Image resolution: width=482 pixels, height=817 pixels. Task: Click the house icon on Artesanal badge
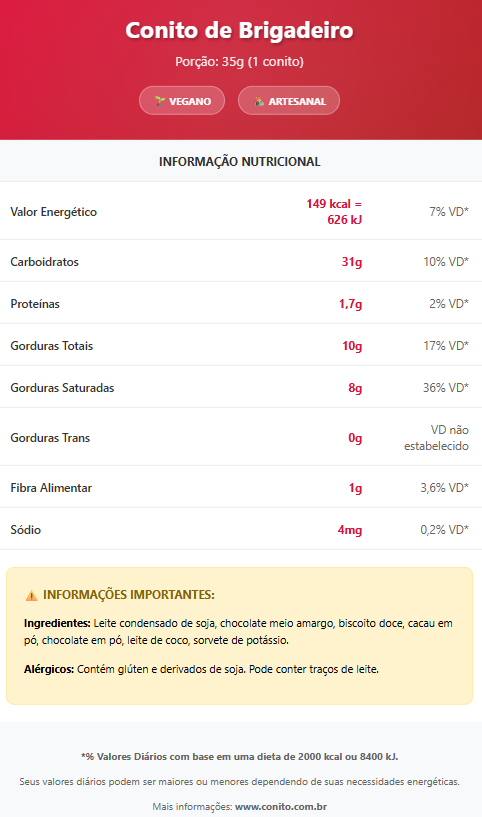tap(259, 101)
